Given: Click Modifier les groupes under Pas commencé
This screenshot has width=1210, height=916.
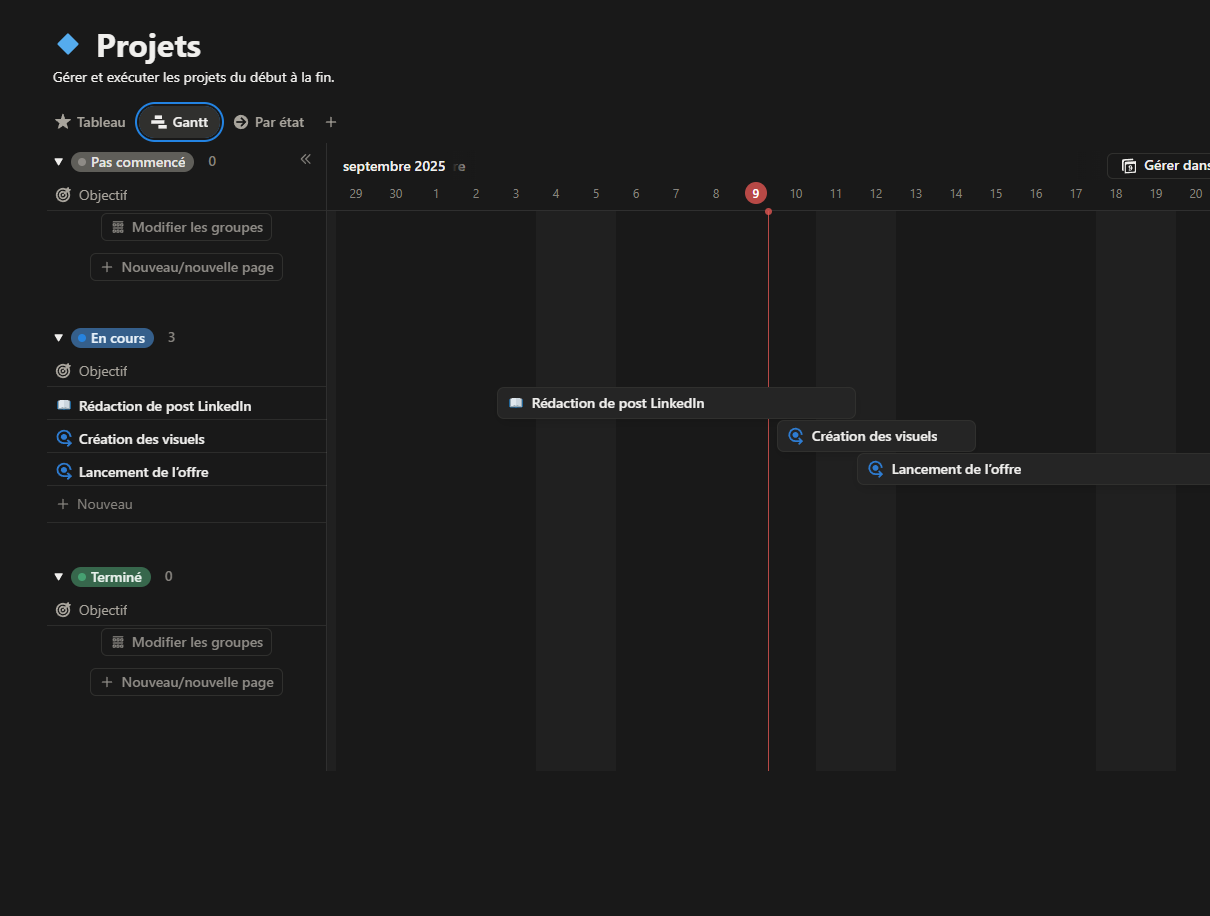Looking at the screenshot, I should tap(187, 227).
